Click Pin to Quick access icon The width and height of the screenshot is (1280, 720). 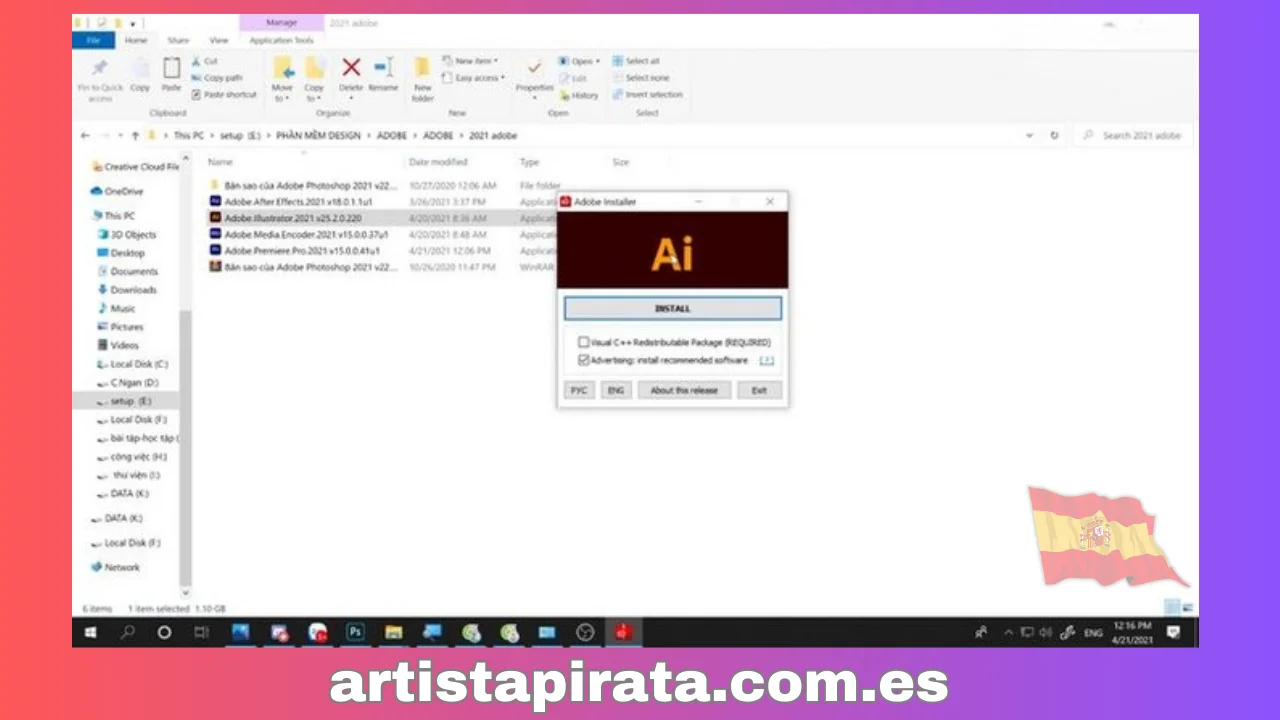(100, 68)
